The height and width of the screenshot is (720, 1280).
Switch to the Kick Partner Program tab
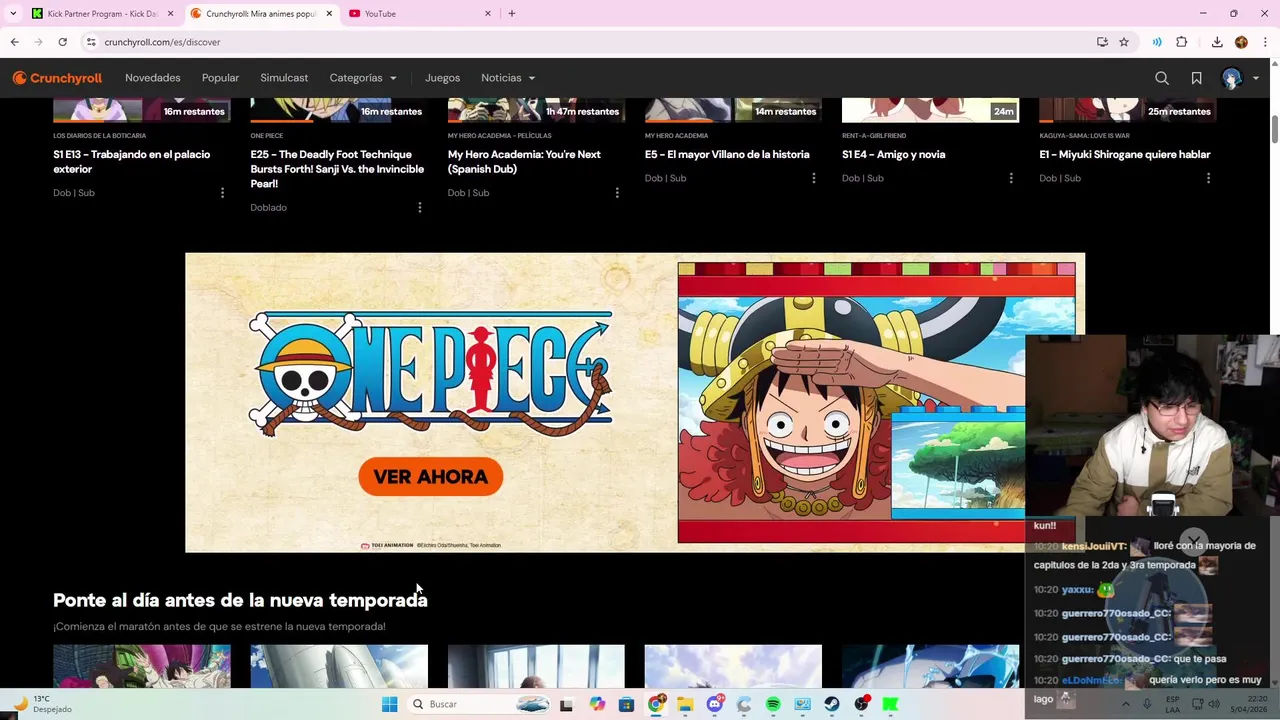tap(102, 14)
